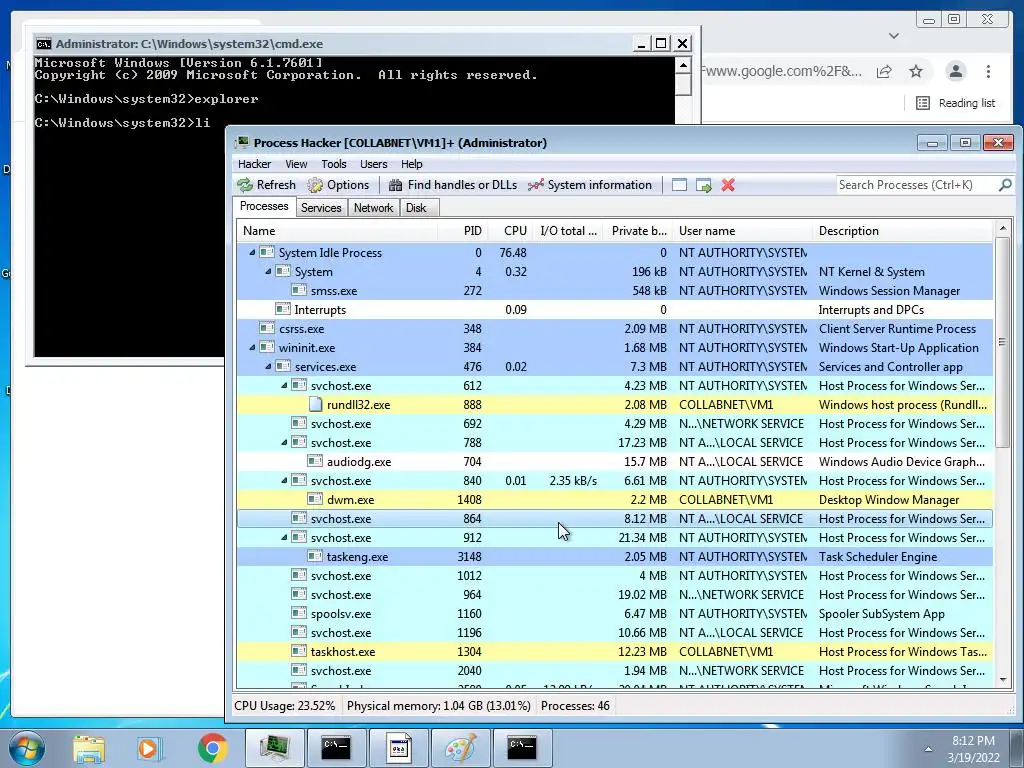Image resolution: width=1024 pixels, height=768 pixels.
Task: Open the View menu
Action: coord(296,164)
